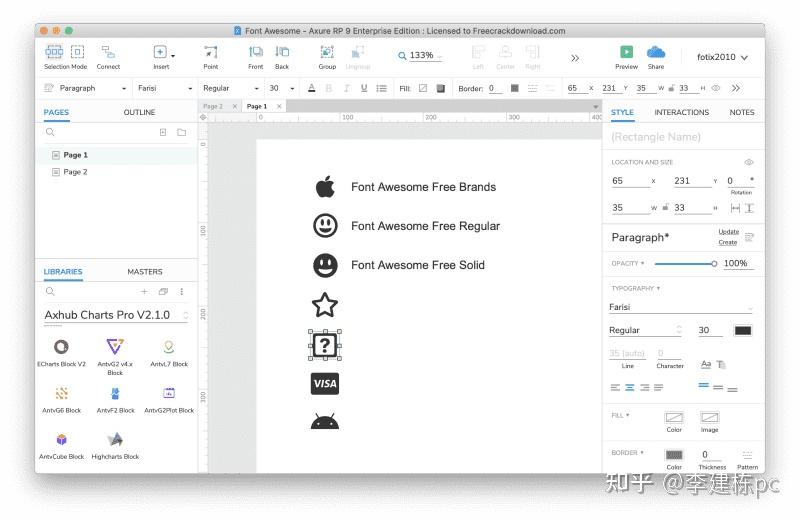Viewport: 800px width, 520px height.
Task: Toggle center text alignment
Action: coord(630,388)
